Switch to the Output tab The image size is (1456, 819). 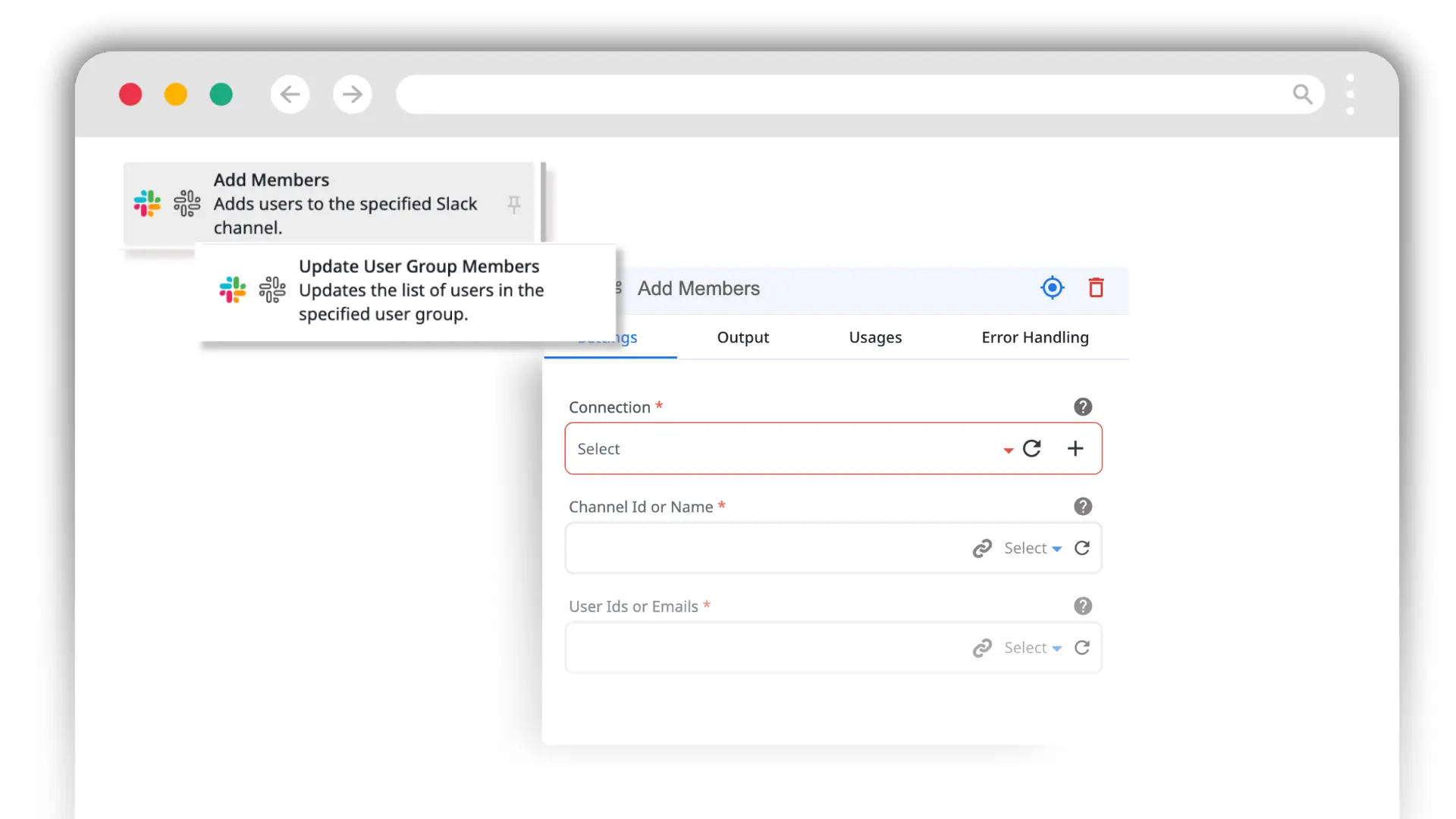coord(742,337)
